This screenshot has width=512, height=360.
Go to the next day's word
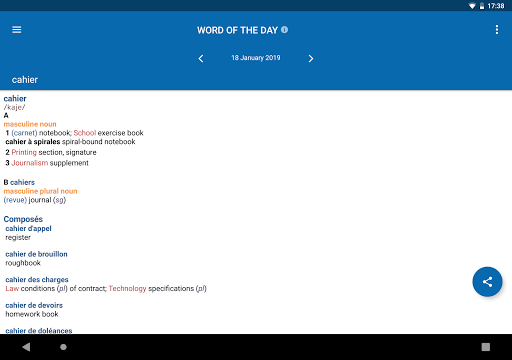[x=311, y=59]
